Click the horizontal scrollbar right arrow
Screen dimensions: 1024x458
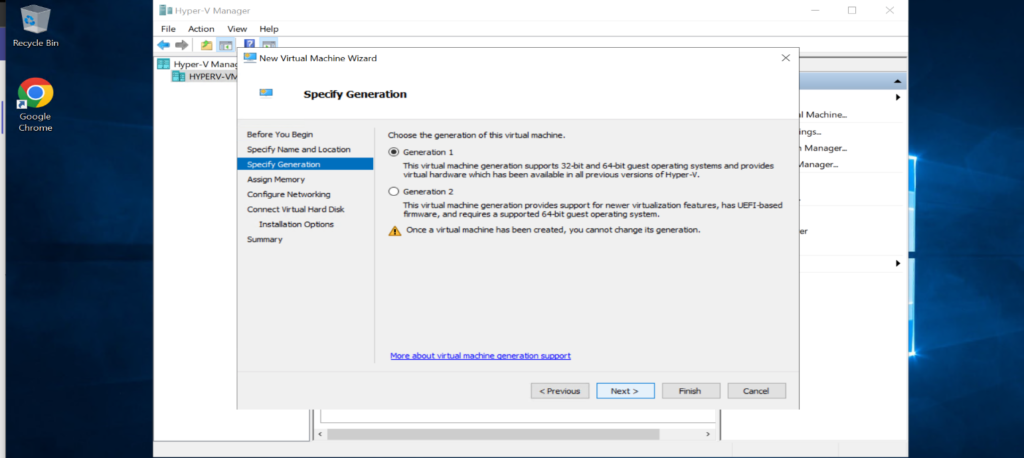(x=707, y=434)
